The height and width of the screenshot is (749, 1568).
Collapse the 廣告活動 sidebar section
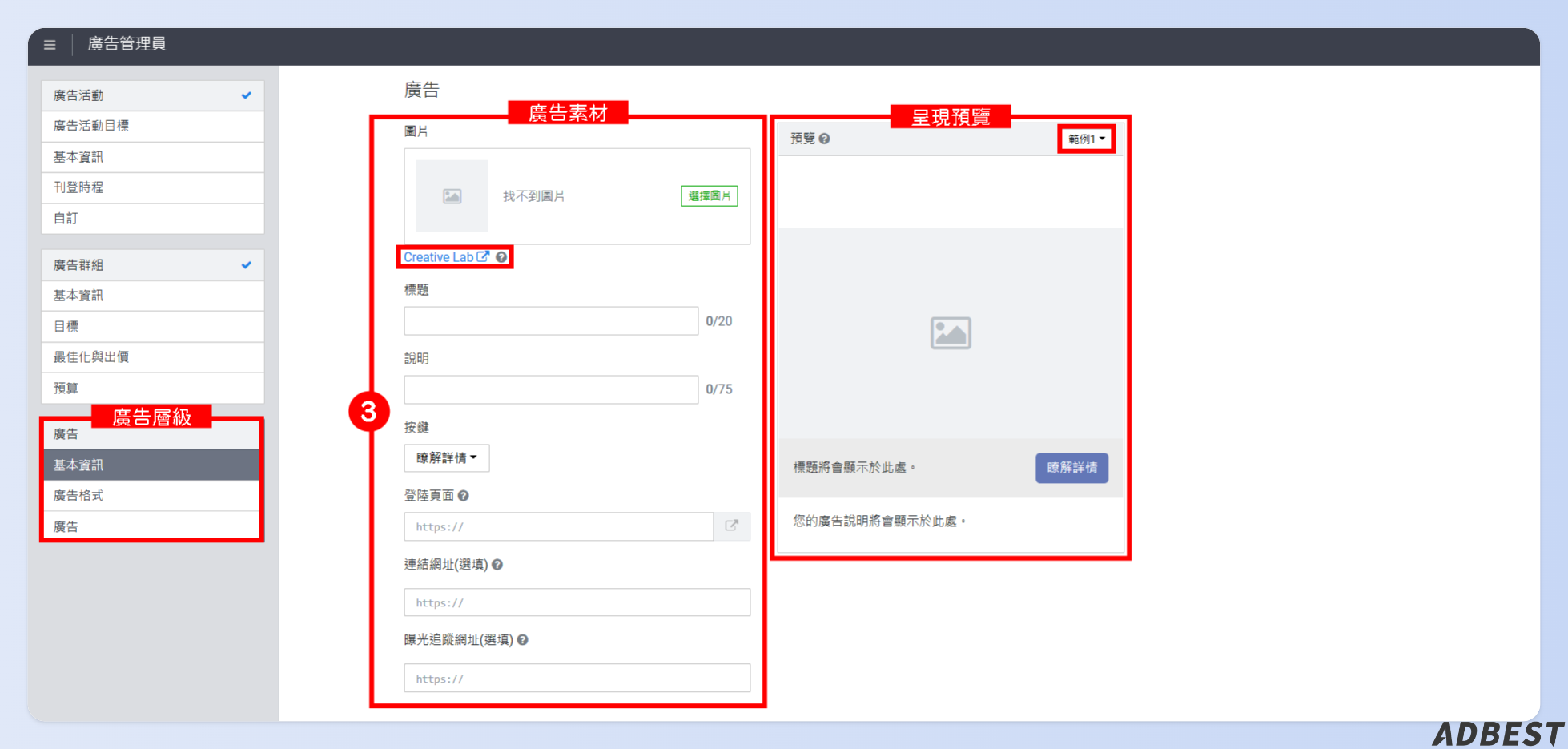click(x=152, y=95)
